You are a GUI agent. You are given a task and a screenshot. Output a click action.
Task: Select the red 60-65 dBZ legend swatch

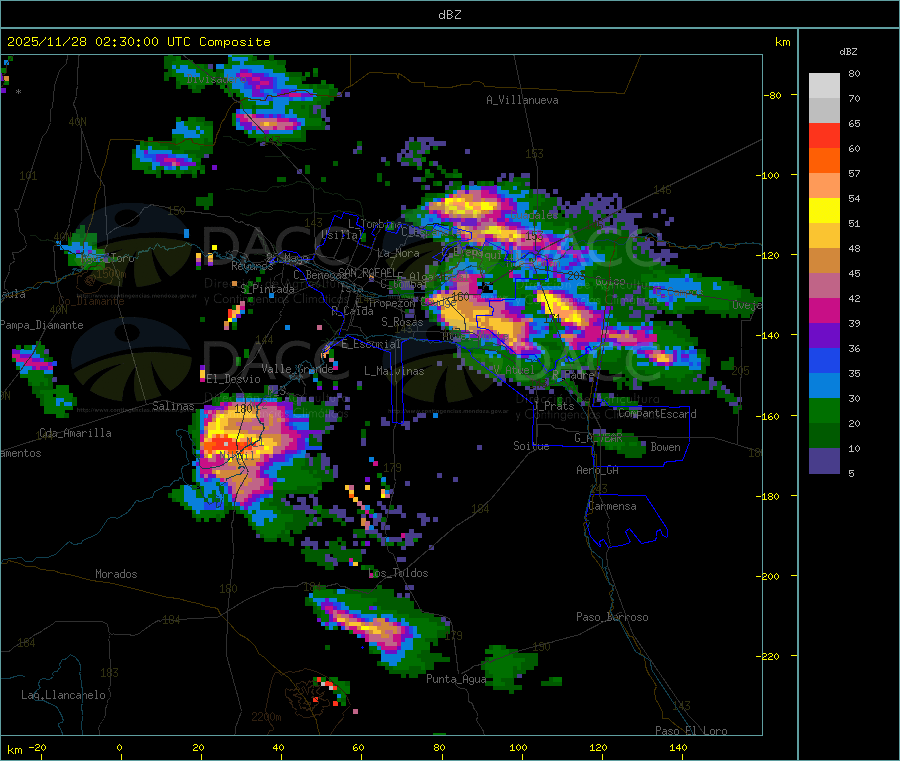(x=824, y=136)
